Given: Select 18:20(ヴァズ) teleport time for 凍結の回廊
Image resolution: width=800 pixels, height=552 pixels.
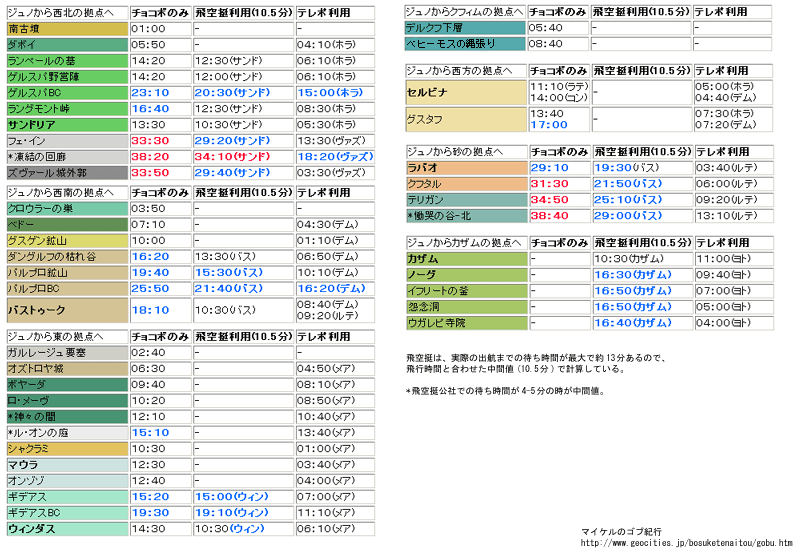Looking at the screenshot, I should pos(335,157).
